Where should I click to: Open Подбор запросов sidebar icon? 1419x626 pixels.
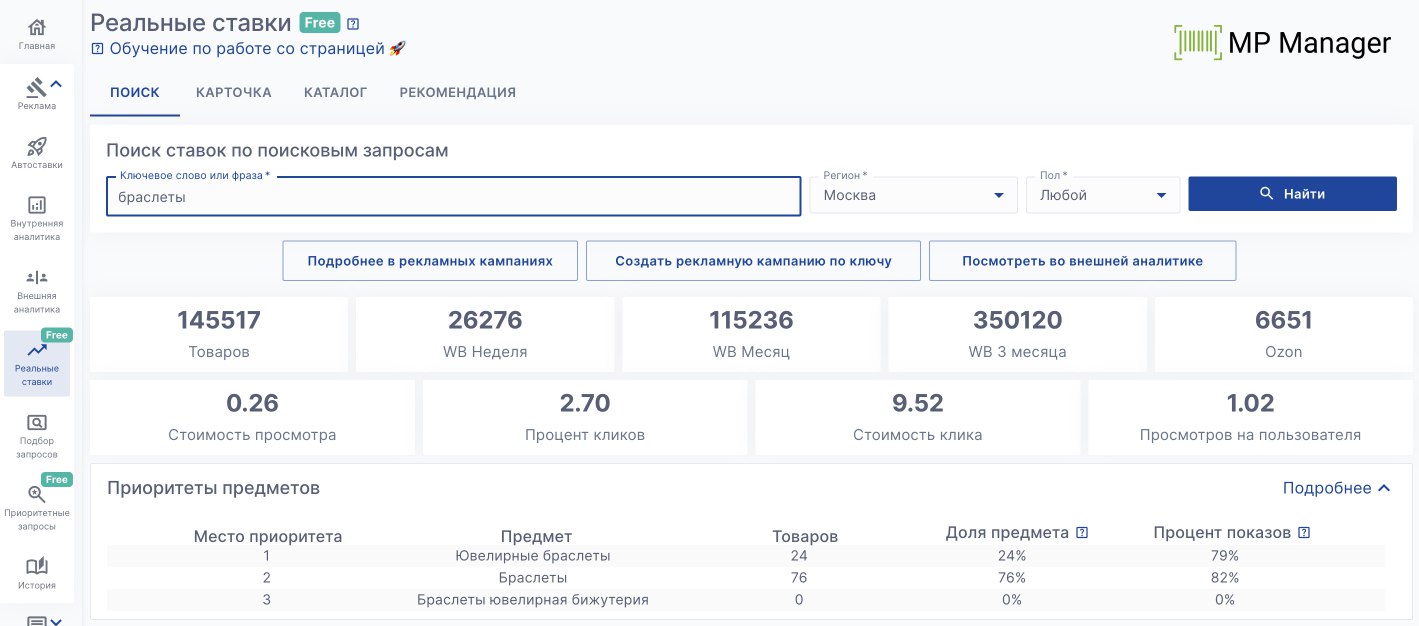click(37, 423)
